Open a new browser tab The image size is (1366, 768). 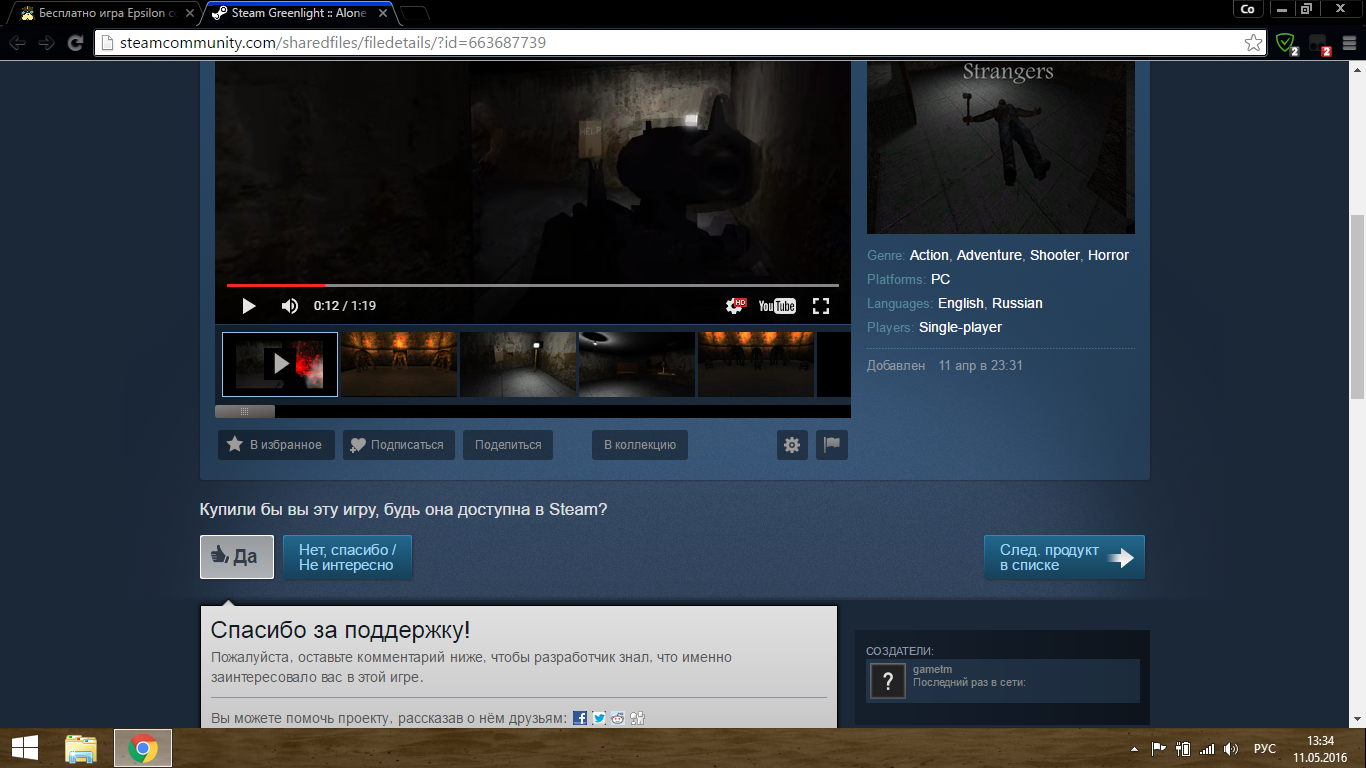pyautogui.click(x=414, y=14)
